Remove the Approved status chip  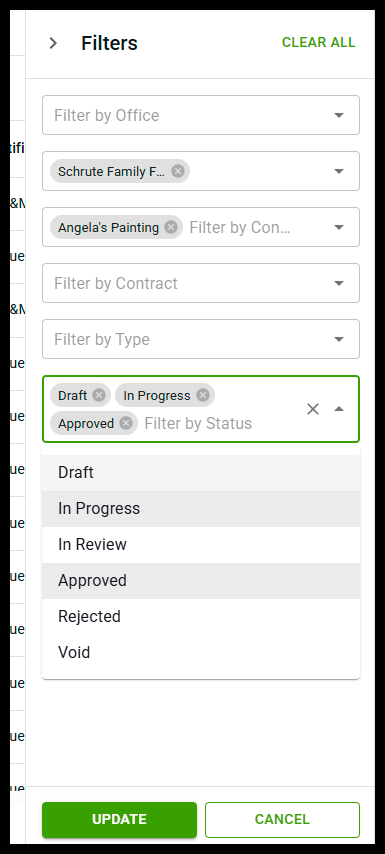click(126, 423)
